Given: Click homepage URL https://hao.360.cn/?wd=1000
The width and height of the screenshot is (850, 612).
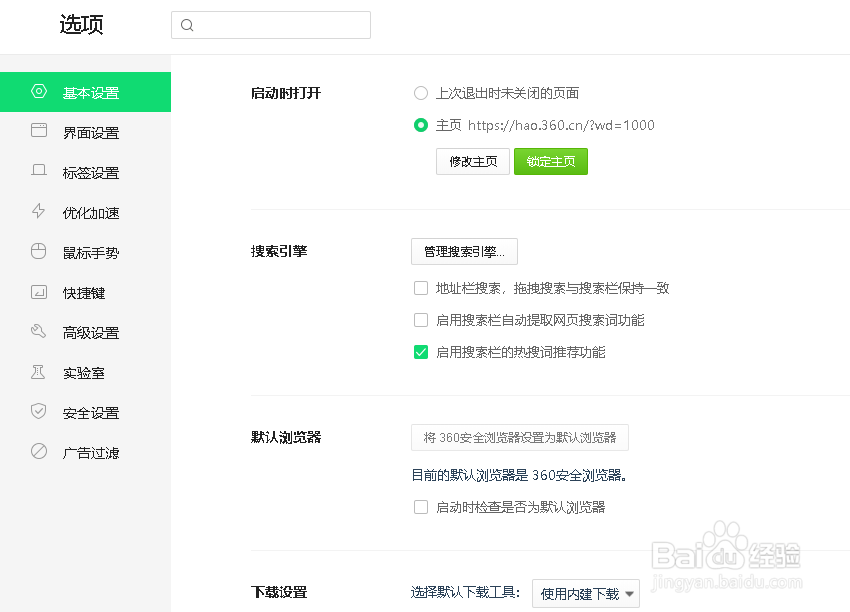Looking at the screenshot, I should coord(561,125).
